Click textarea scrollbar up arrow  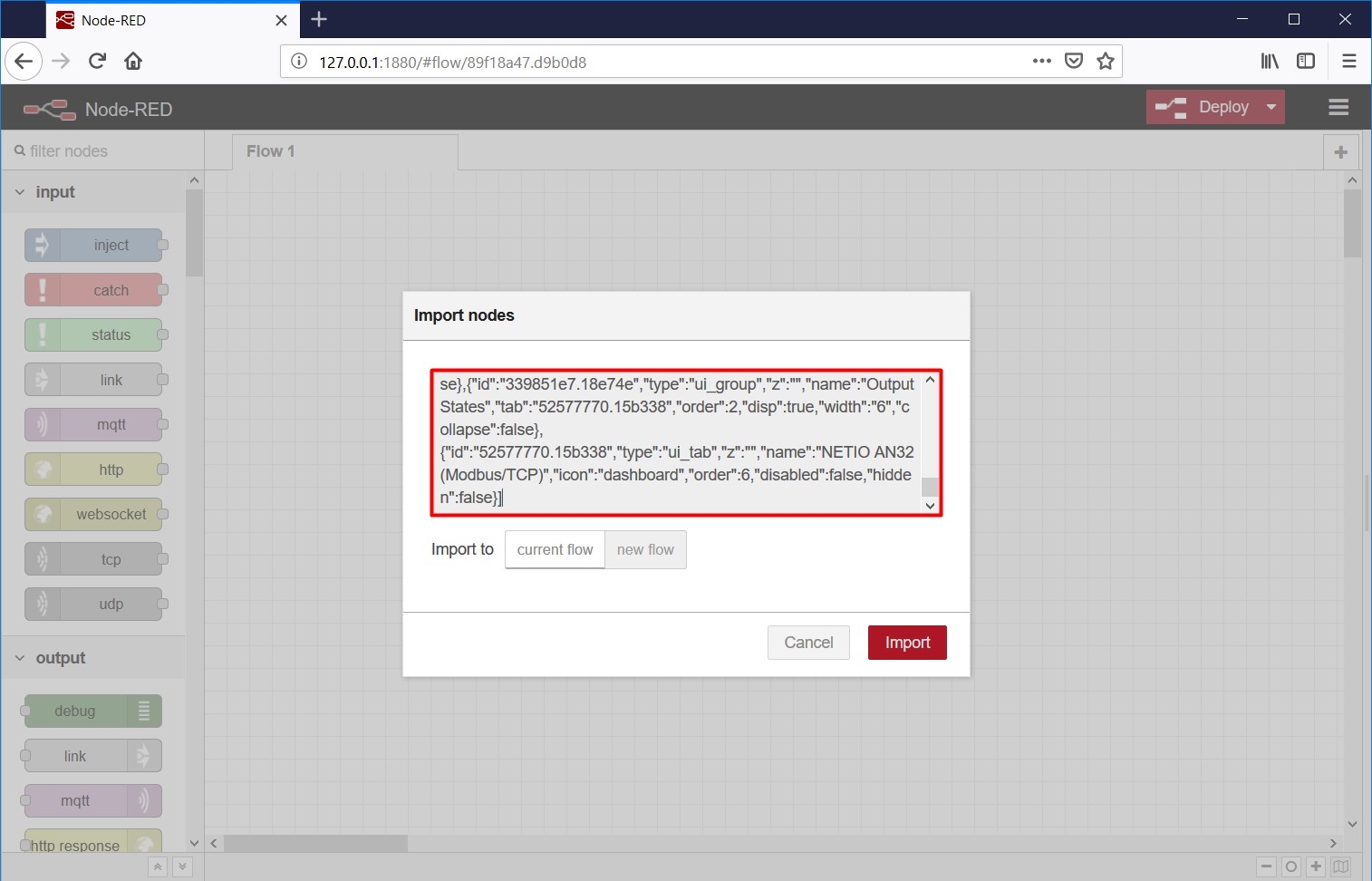point(930,380)
